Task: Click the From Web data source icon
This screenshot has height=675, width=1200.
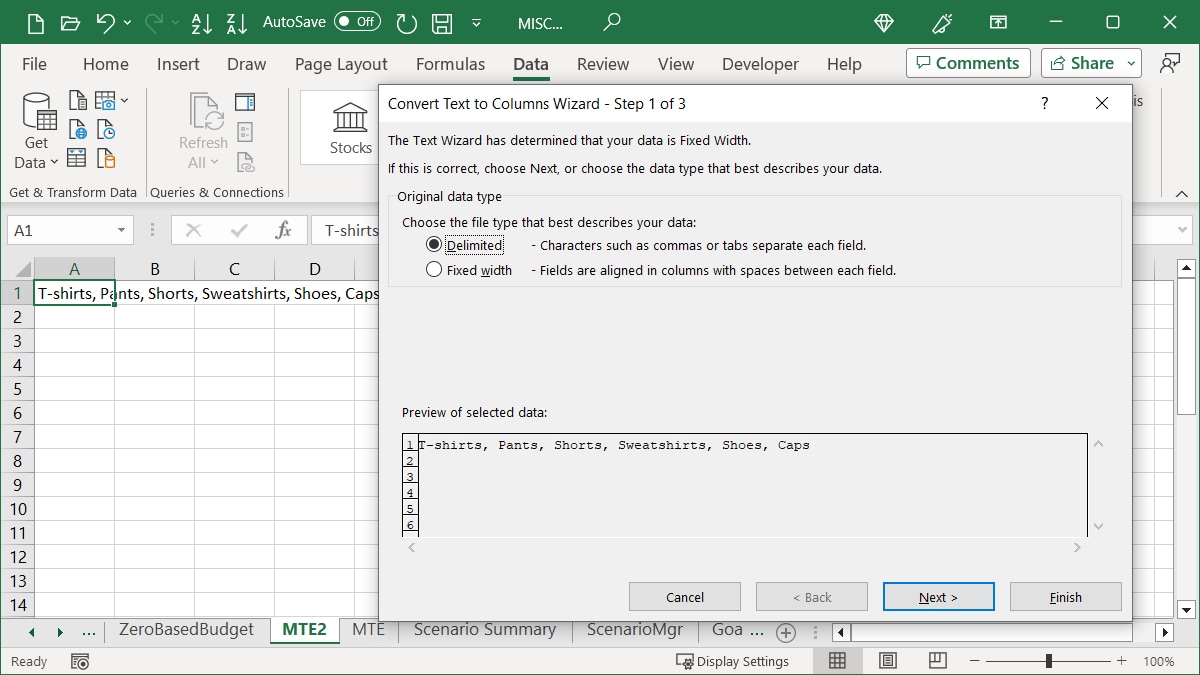Action: coord(78,129)
